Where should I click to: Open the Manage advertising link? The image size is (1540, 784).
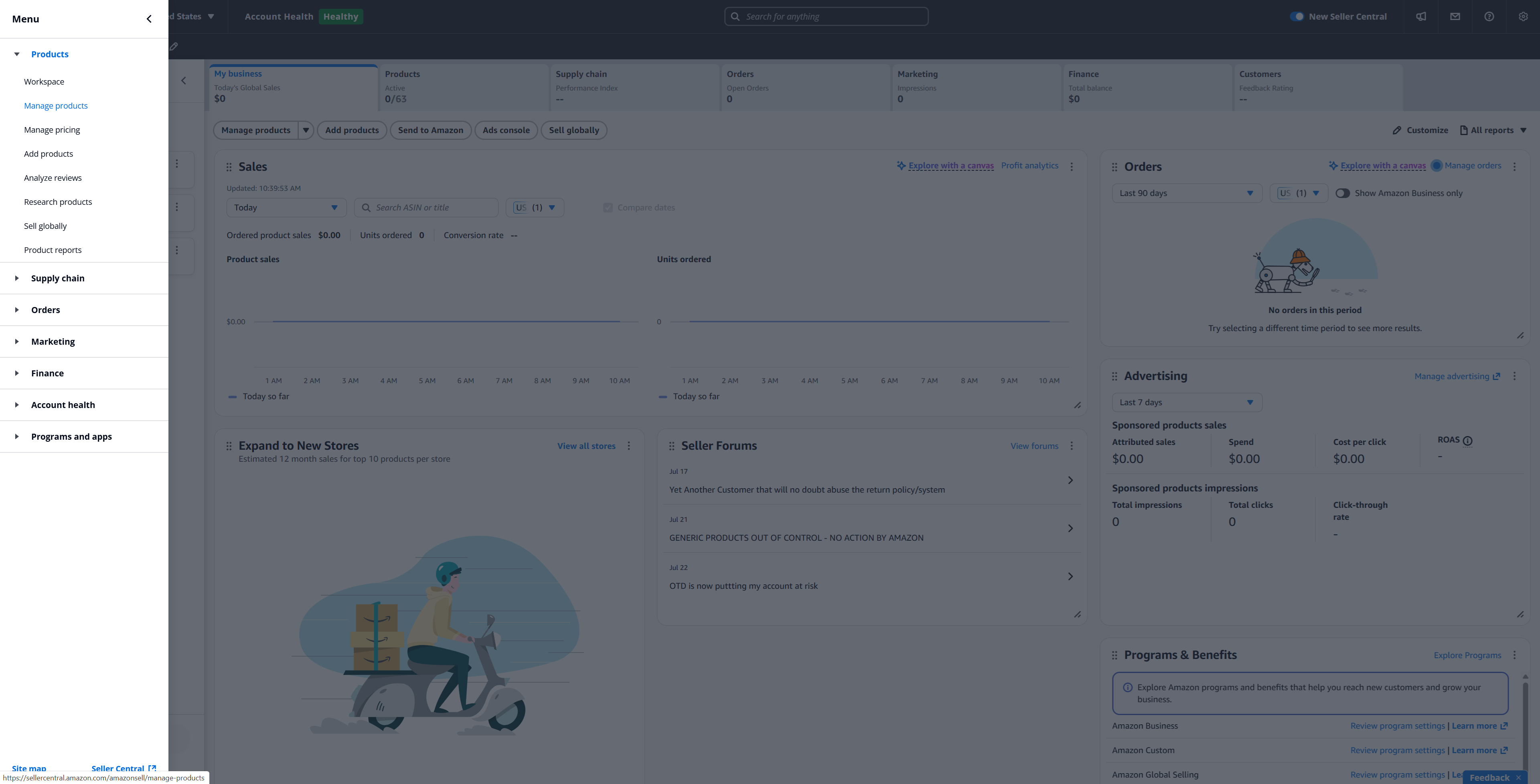coord(1457,376)
